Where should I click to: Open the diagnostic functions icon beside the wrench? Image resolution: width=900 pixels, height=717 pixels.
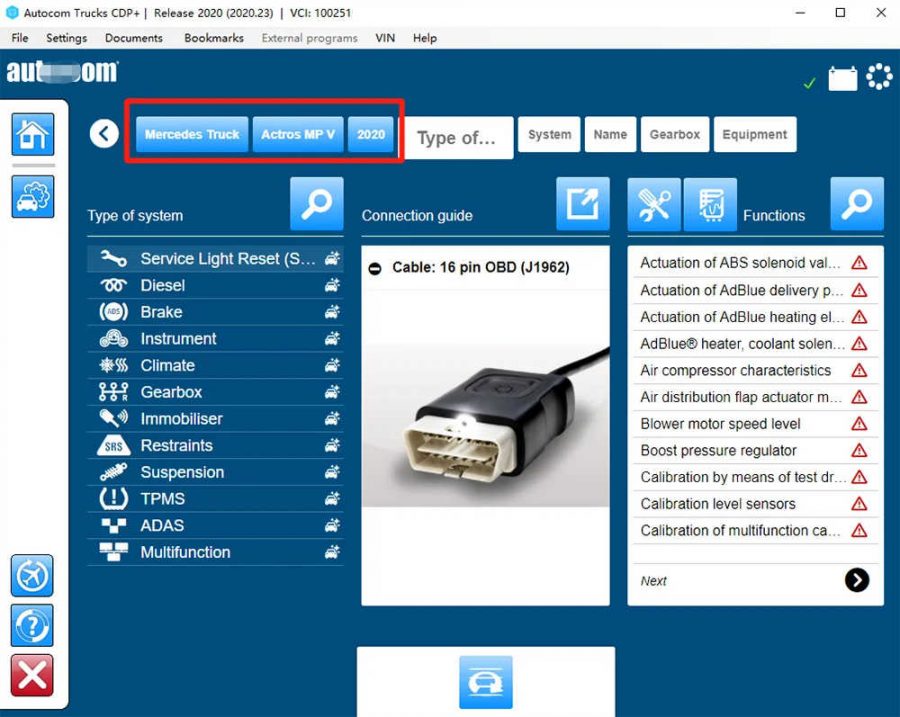(x=712, y=204)
